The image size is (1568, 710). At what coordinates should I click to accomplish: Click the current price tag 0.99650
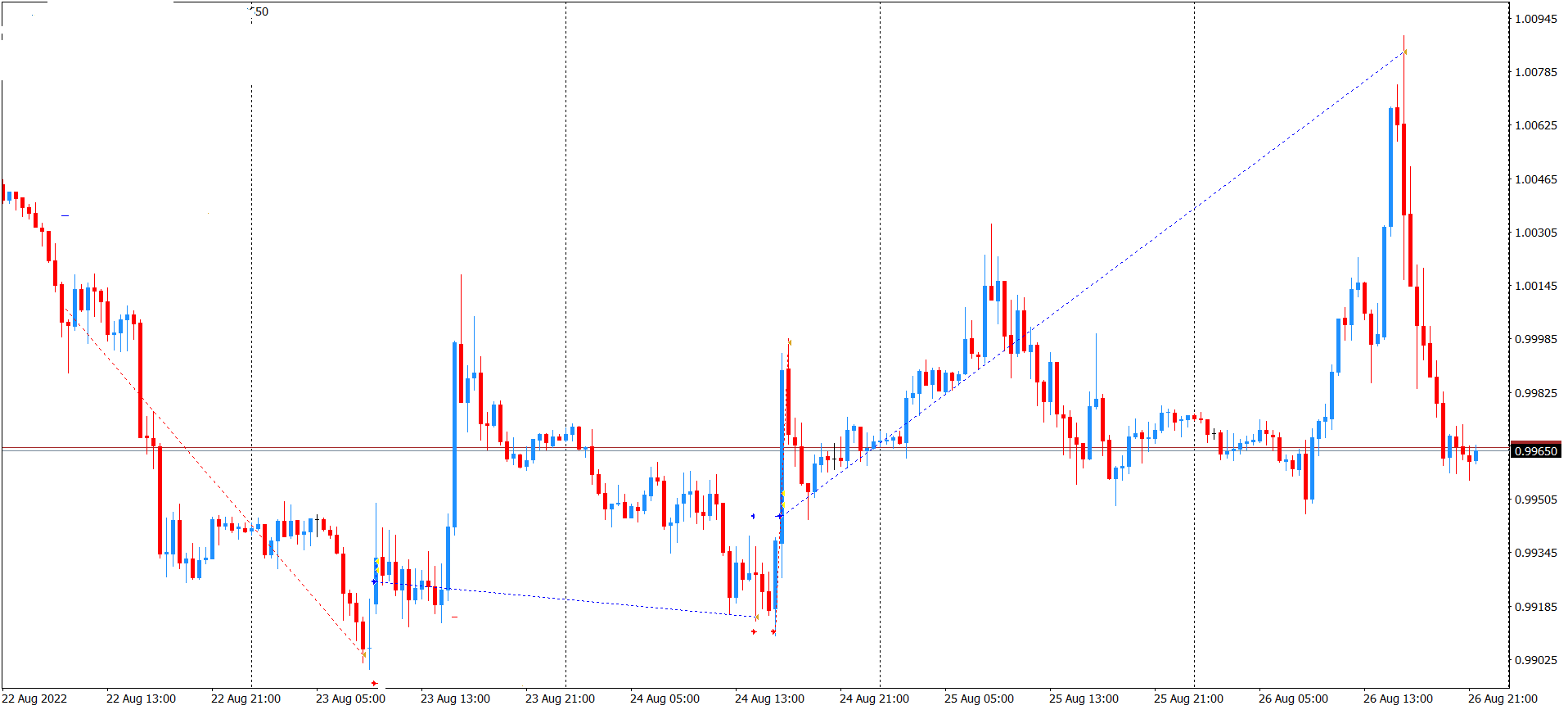pos(1536,451)
